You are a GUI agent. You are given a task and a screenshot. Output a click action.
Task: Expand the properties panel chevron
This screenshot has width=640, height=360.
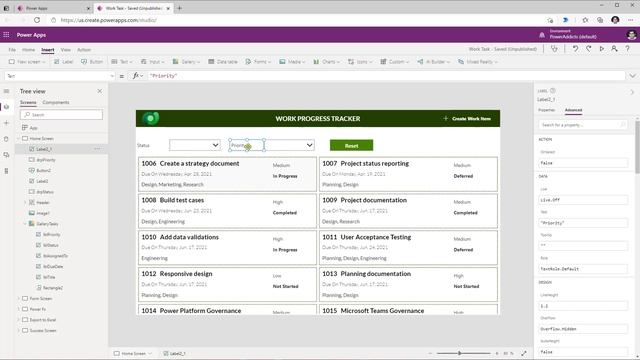[x=632, y=92]
